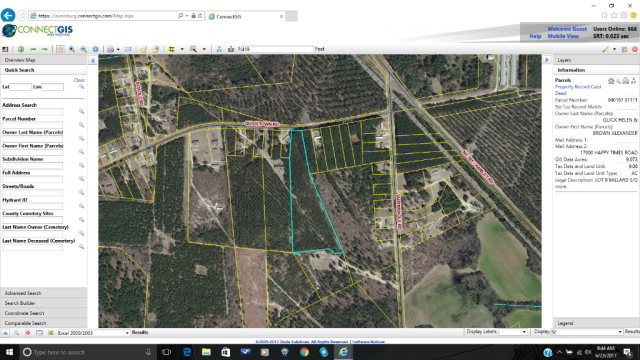The height and width of the screenshot is (360, 640).
Task: Go to previous map extent arrow
Action: click(33, 49)
